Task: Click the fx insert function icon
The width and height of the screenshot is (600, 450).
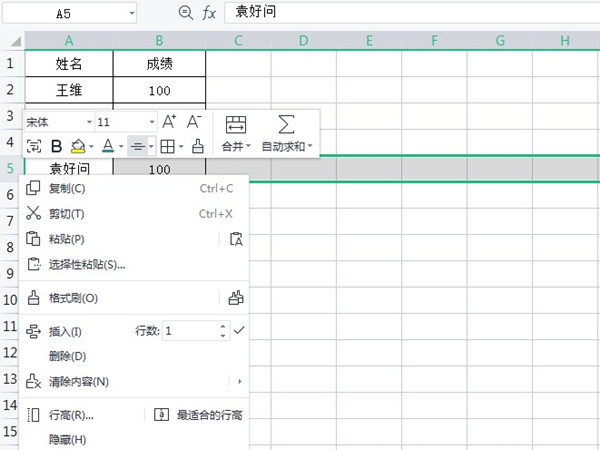Action: click(209, 13)
